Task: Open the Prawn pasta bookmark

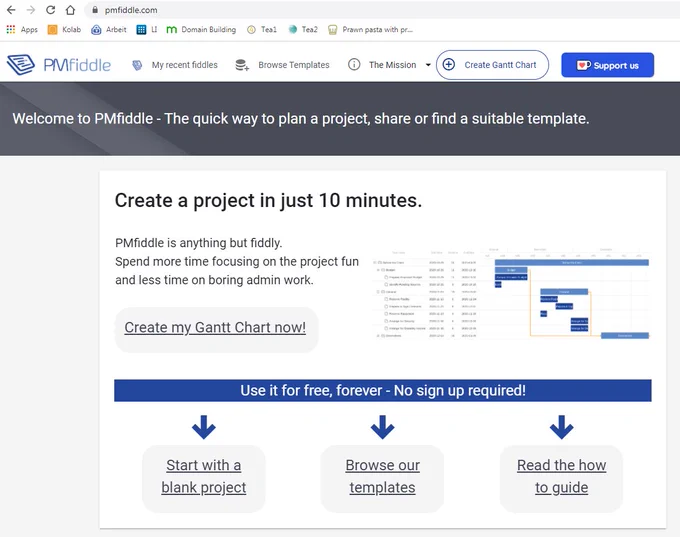Action: pos(370,29)
